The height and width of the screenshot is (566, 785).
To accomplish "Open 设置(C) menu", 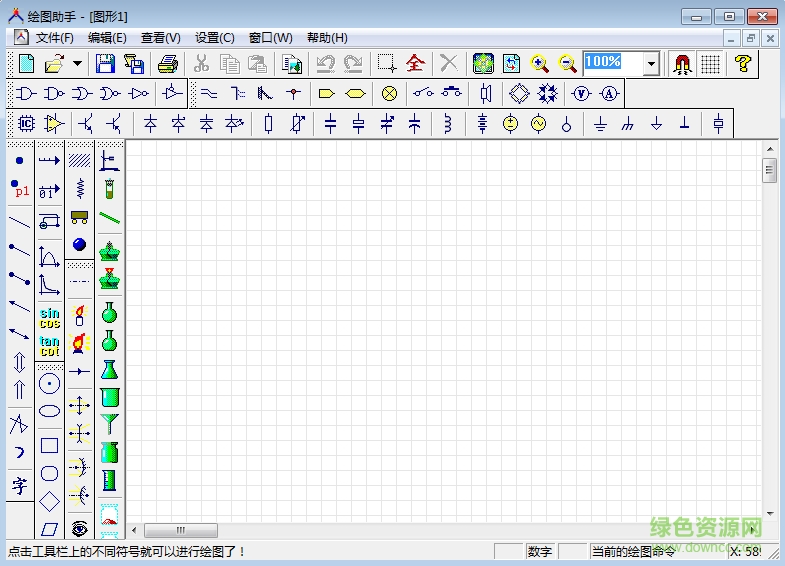I will coord(215,38).
